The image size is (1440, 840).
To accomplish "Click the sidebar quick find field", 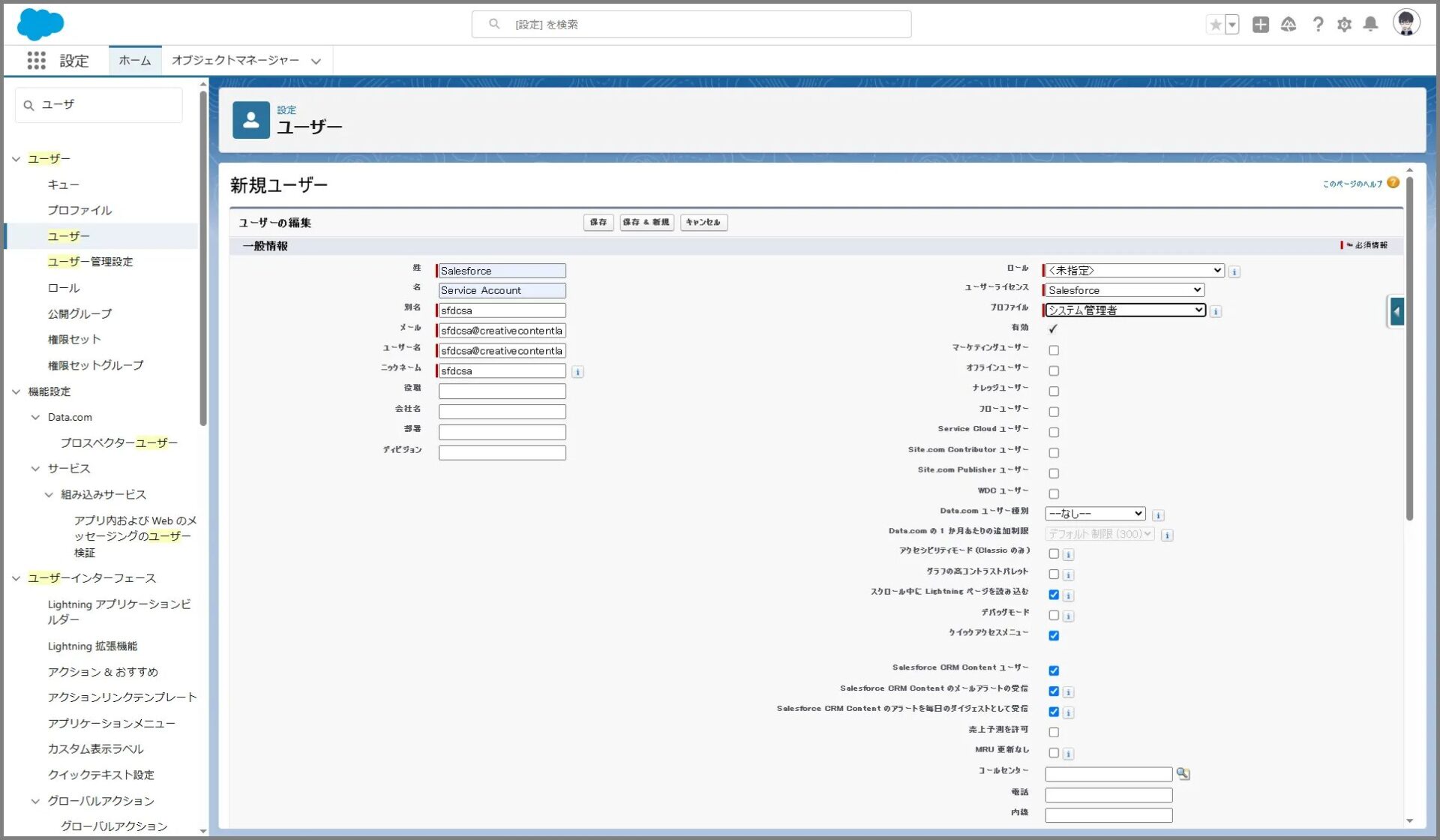I will click(x=98, y=105).
